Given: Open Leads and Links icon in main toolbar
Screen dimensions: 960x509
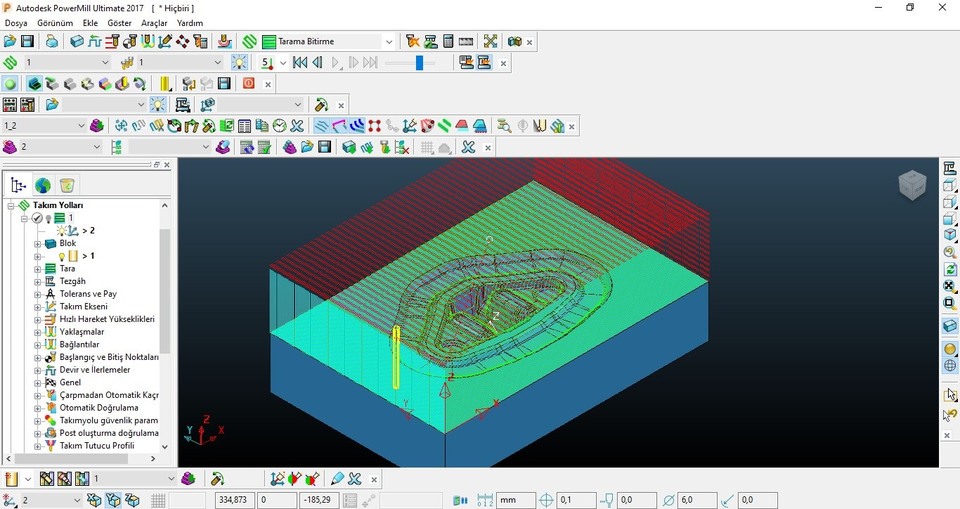Looking at the screenshot, I should tap(147, 42).
